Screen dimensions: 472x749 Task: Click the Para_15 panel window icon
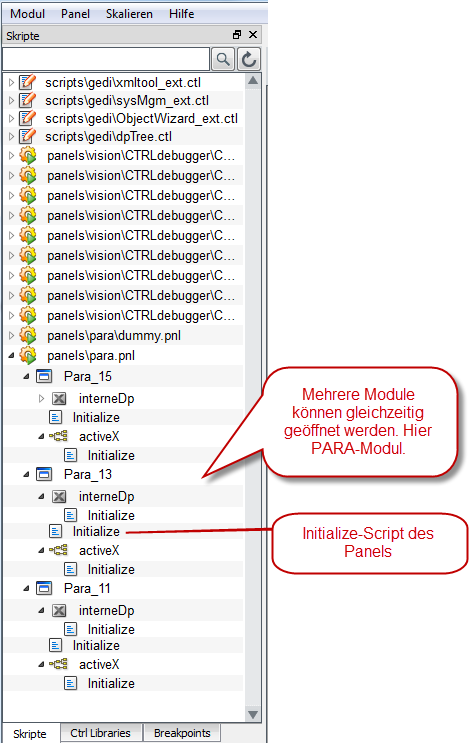(x=44, y=376)
